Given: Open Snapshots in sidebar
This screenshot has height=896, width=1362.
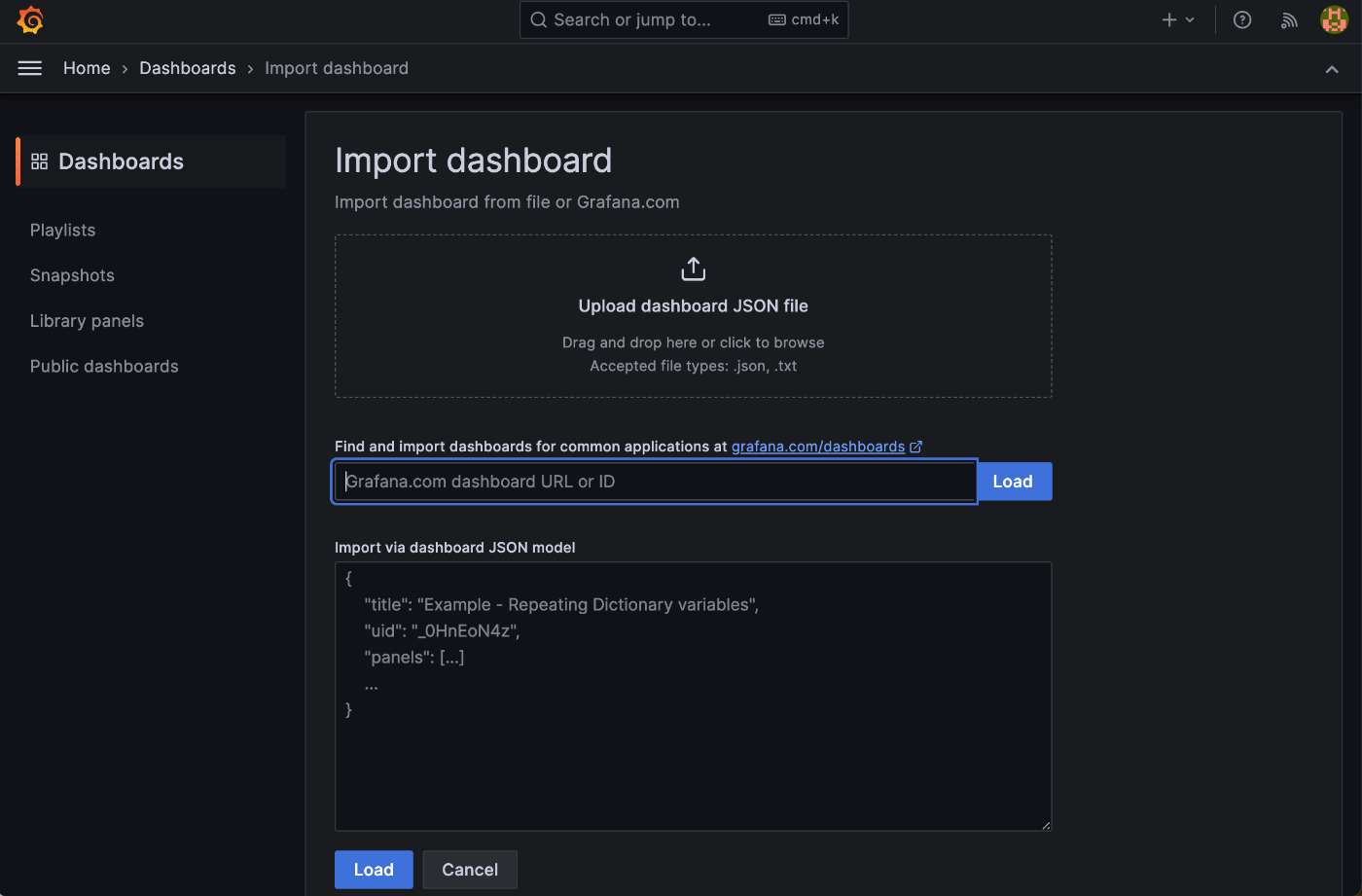Looking at the screenshot, I should (72, 275).
